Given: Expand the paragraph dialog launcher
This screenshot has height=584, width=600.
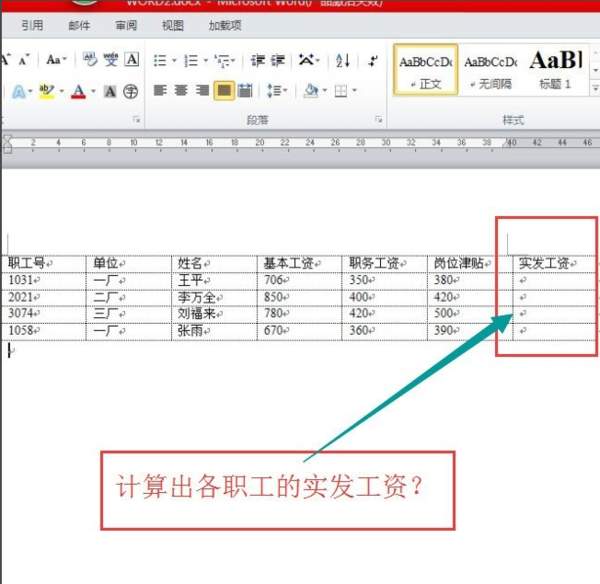Looking at the screenshot, I should tap(378, 119).
